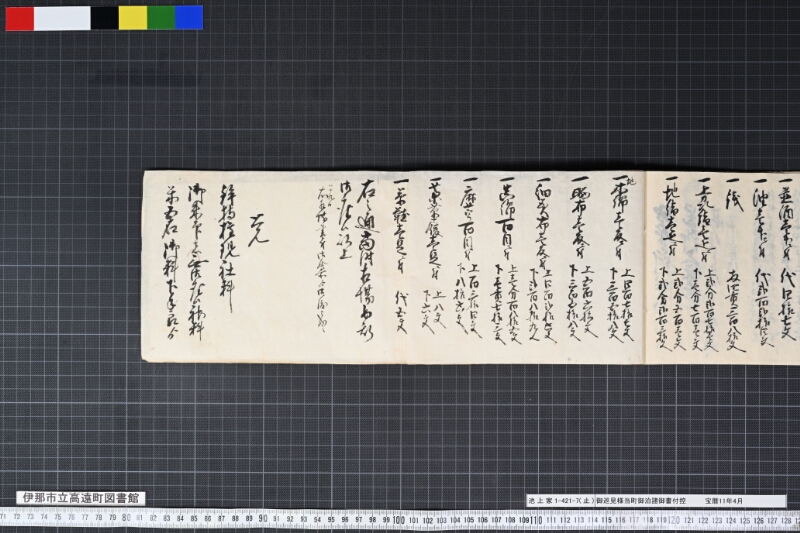800x533 pixels.
Task: Click the green color patch
Action: click(x=161, y=18)
